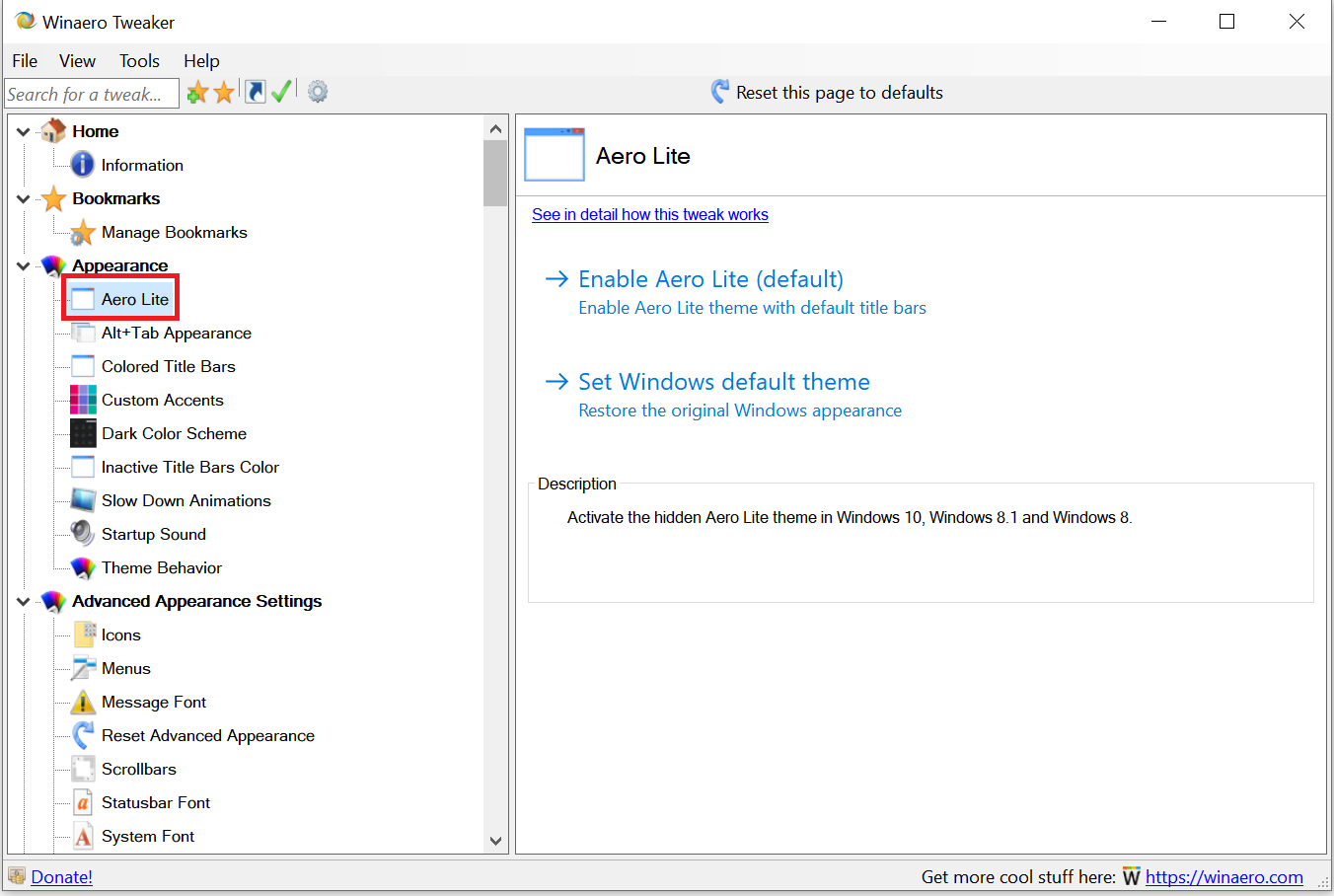
Task: Collapse the Advanced Appearance Settings node
Action: click(24, 601)
